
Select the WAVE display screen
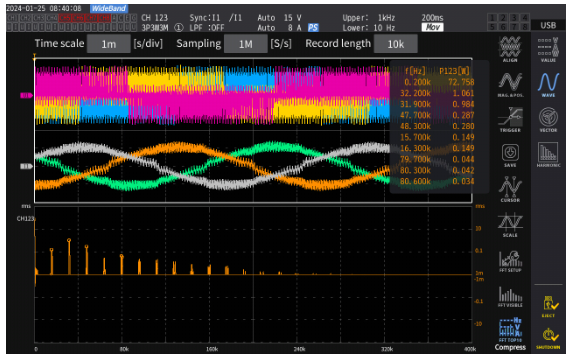coord(548,84)
